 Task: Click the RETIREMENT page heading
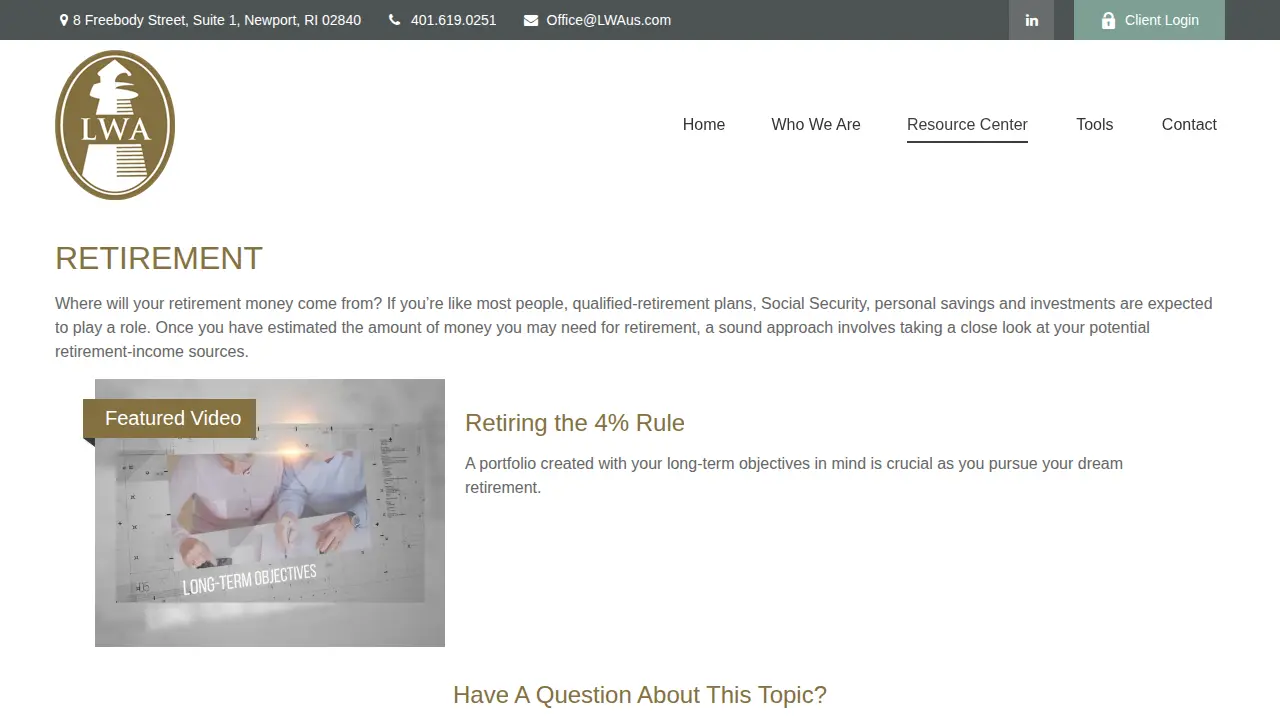coord(159,258)
